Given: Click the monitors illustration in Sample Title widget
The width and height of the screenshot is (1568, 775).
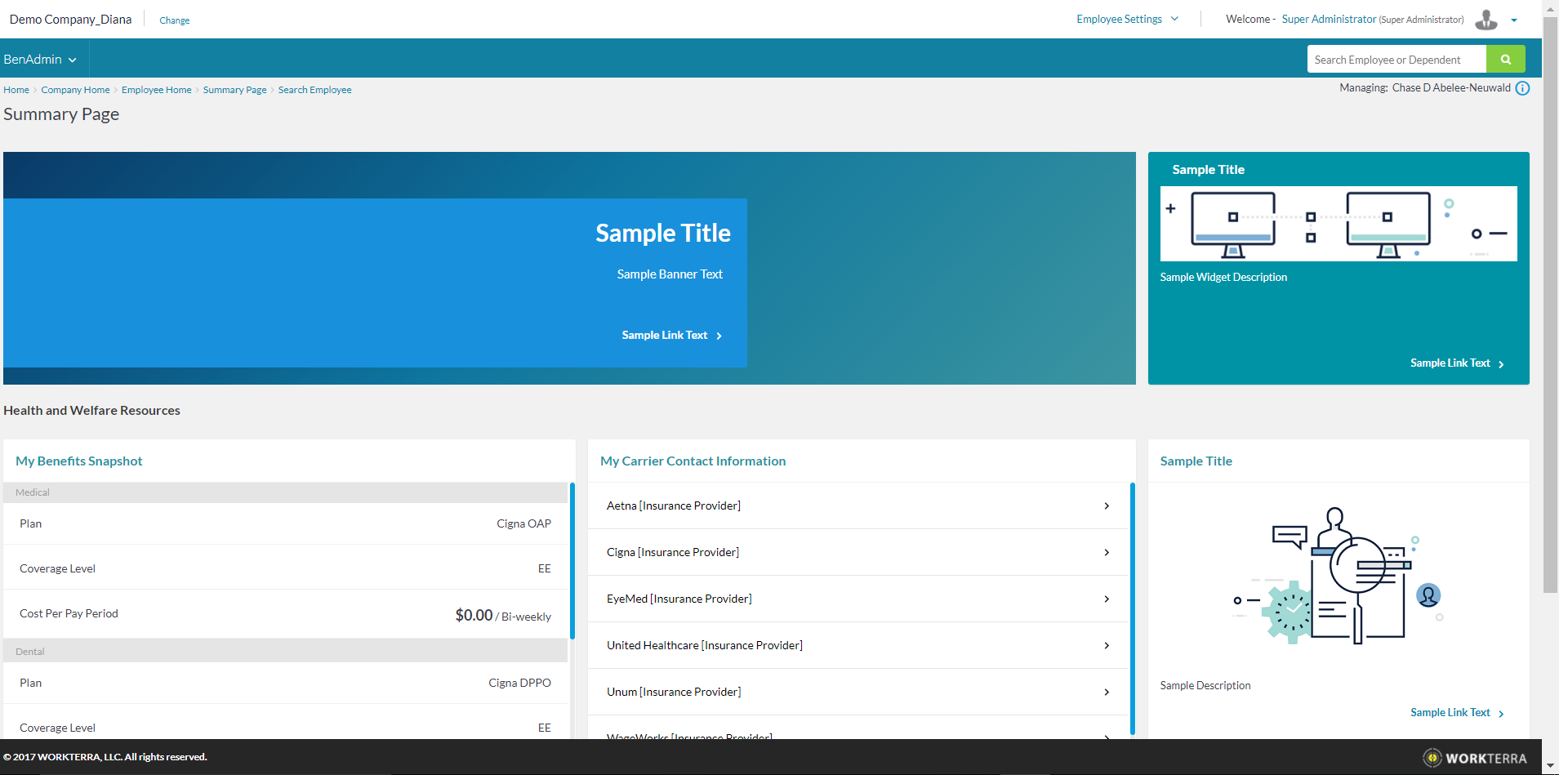Looking at the screenshot, I should (1338, 224).
